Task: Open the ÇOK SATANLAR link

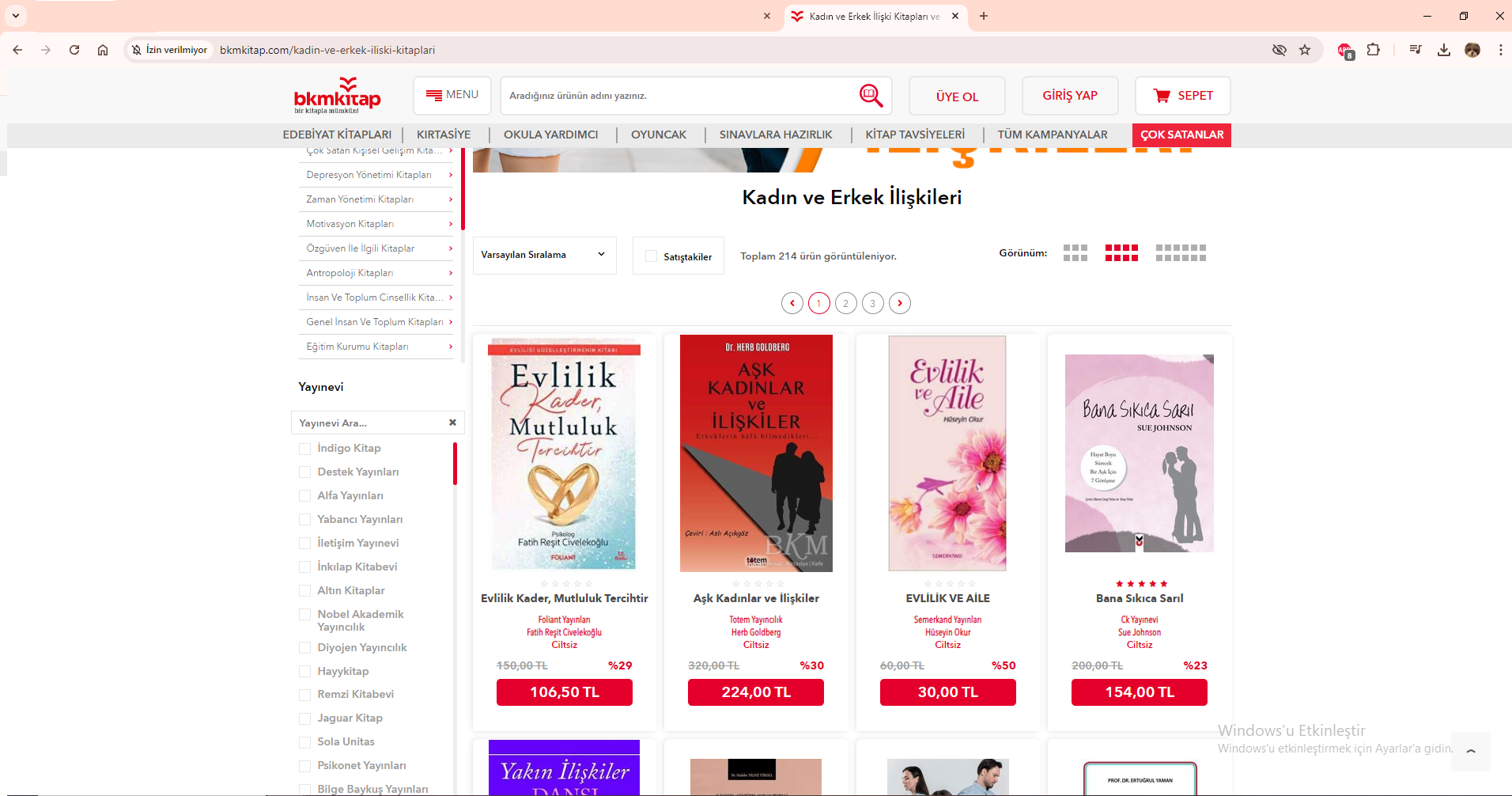Action: 1181,135
